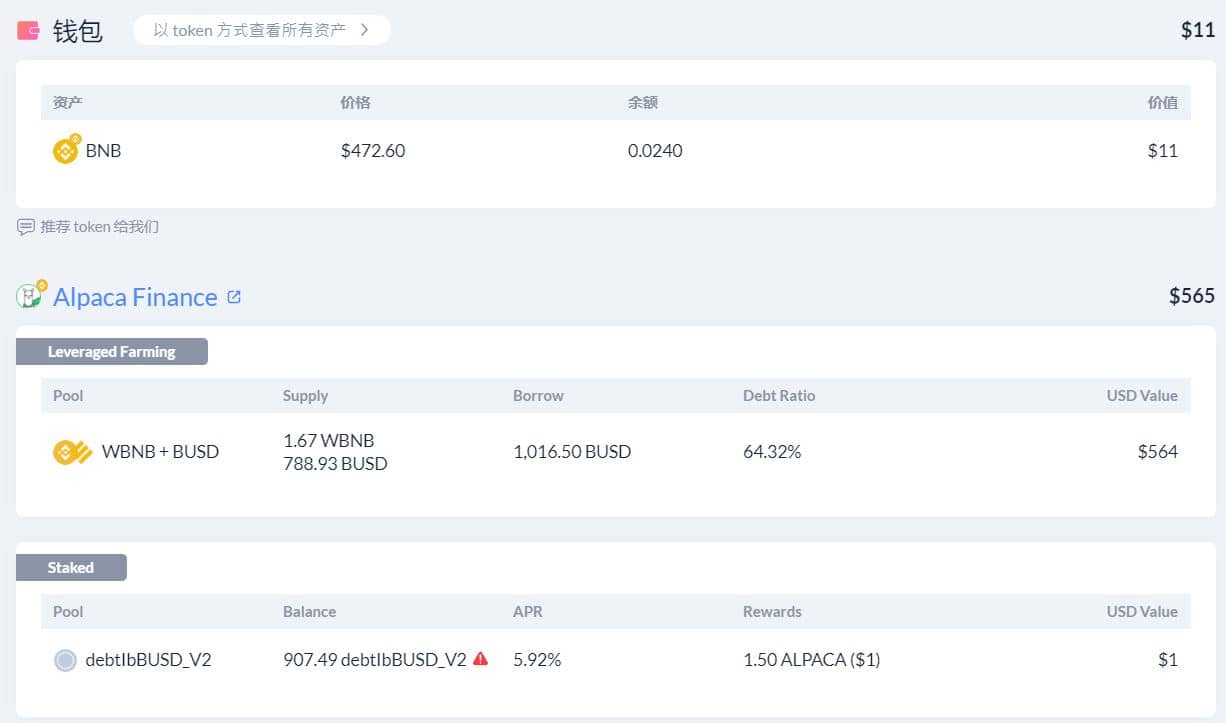Click the wallet total $11 at top

click(1198, 30)
